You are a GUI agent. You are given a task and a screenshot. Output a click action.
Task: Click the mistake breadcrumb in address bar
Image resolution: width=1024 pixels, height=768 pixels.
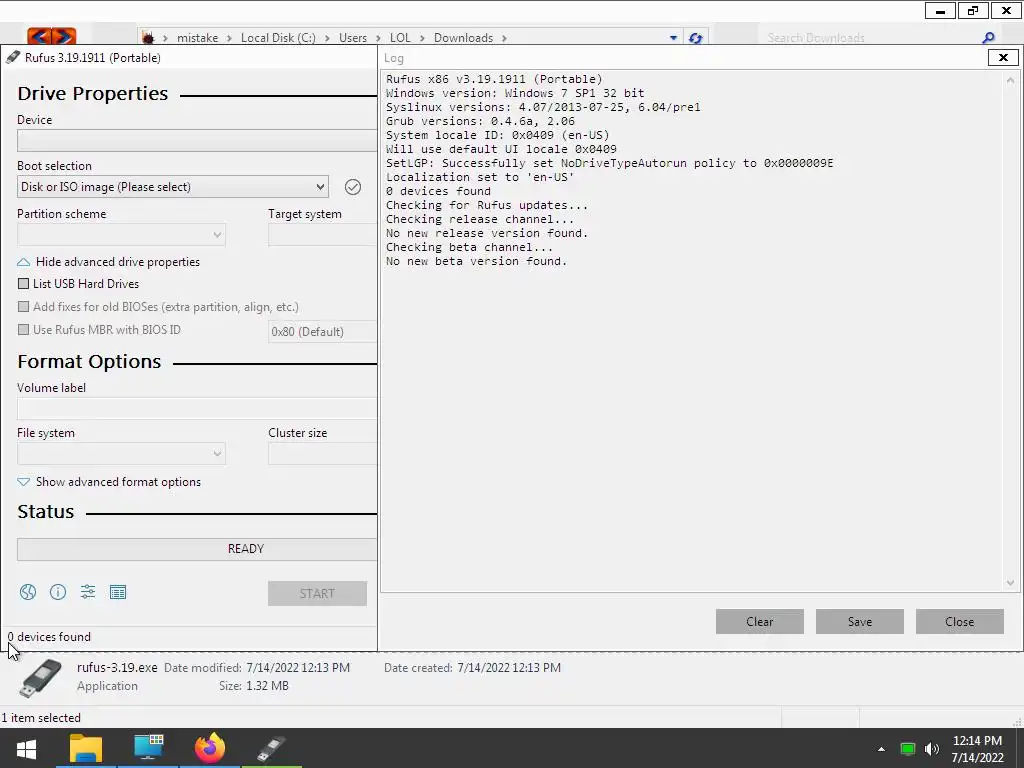pyautogui.click(x=197, y=38)
